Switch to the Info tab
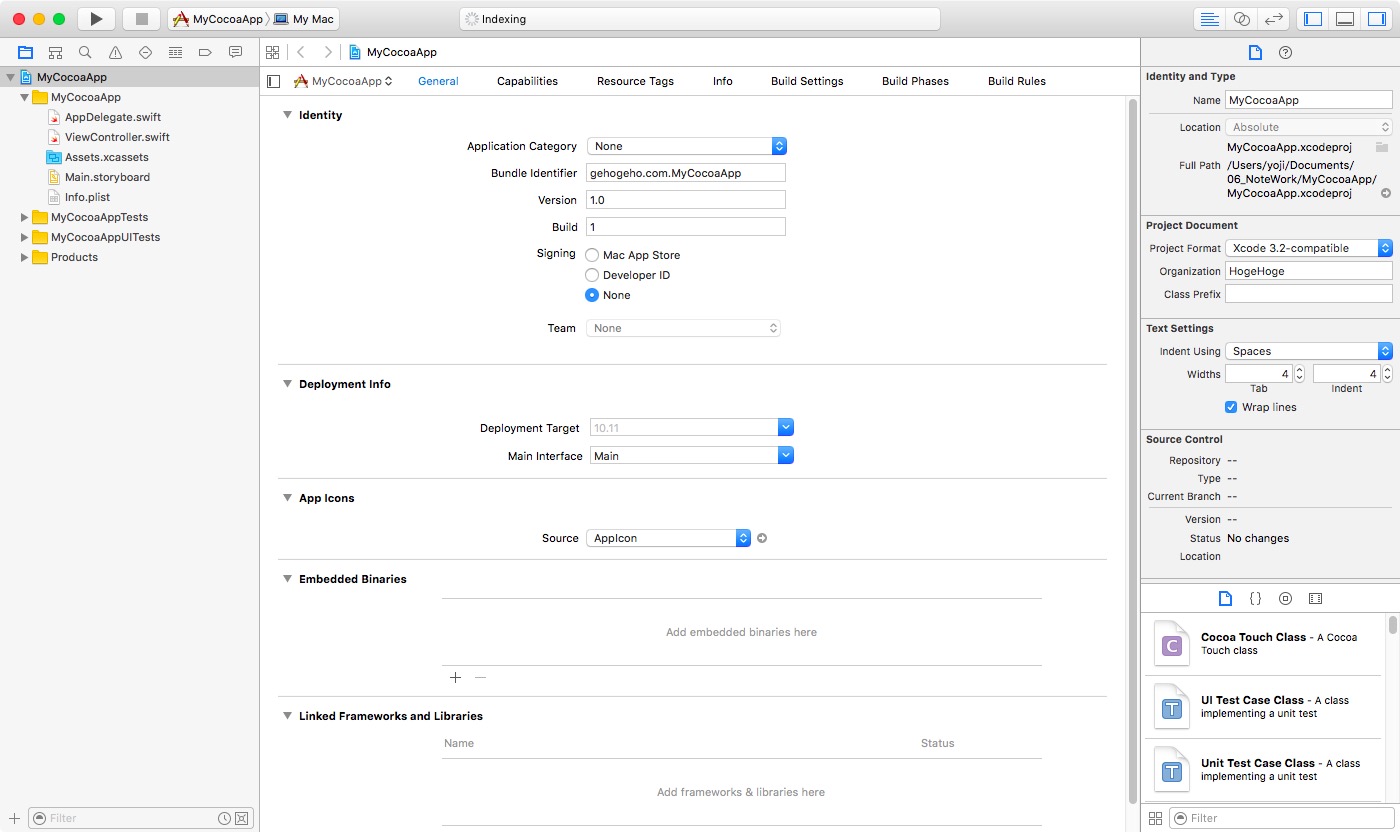The width and height of the screenshot is (1400, 832). [723, 81]
